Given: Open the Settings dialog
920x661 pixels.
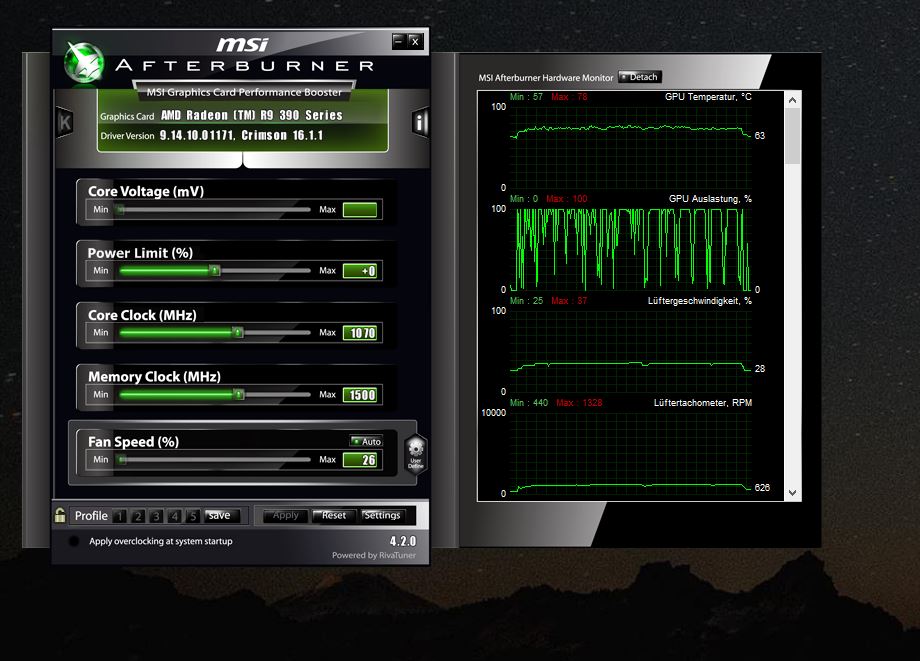Looking at the screenshot, I should click(x=382, y=516).
